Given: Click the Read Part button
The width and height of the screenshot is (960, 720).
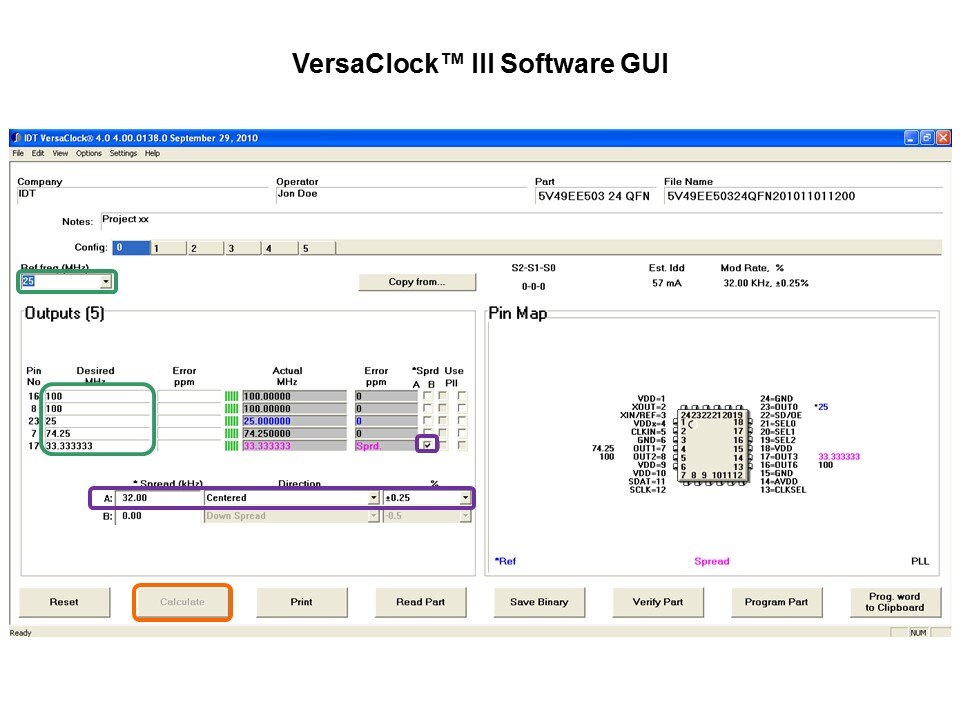Looking at the screenshot, I should 420,602.
